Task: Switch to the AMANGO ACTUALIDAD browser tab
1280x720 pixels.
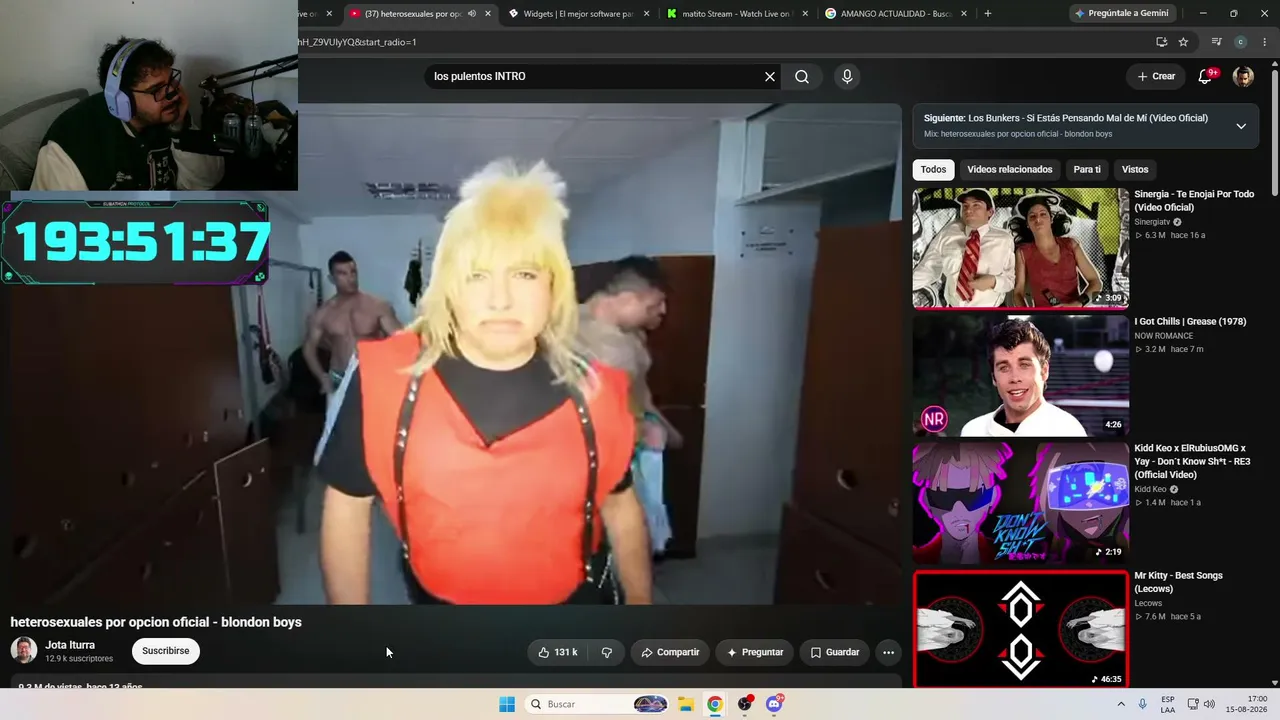Action: (895, 14)
